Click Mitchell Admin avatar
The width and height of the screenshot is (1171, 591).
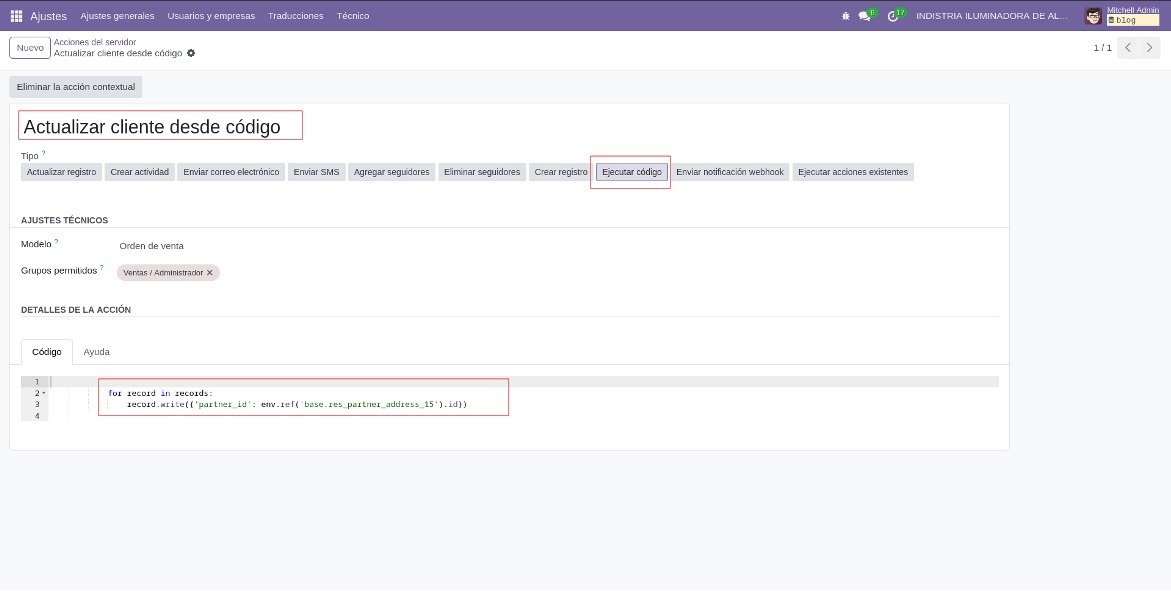[x=1093, y=16]
